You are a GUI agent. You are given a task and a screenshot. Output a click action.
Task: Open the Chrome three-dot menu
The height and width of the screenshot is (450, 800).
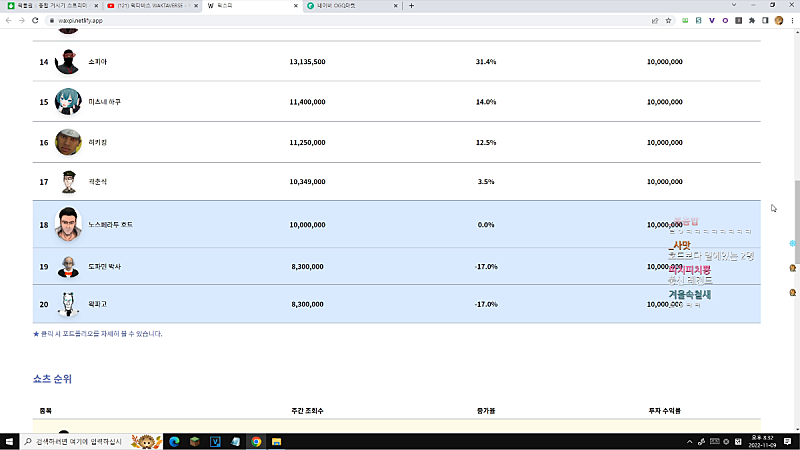click(x=792, y=20)
